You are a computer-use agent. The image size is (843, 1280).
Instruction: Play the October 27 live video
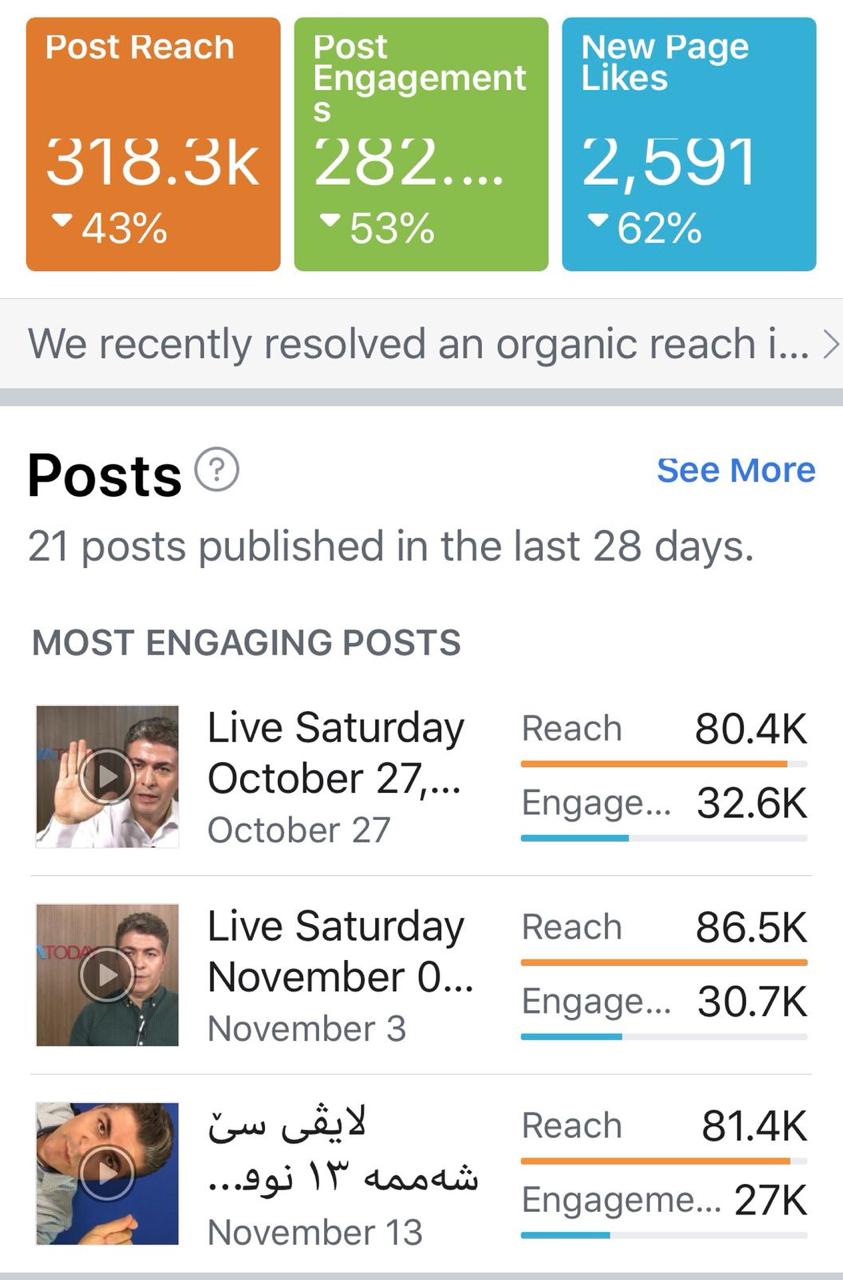[107, 776]
